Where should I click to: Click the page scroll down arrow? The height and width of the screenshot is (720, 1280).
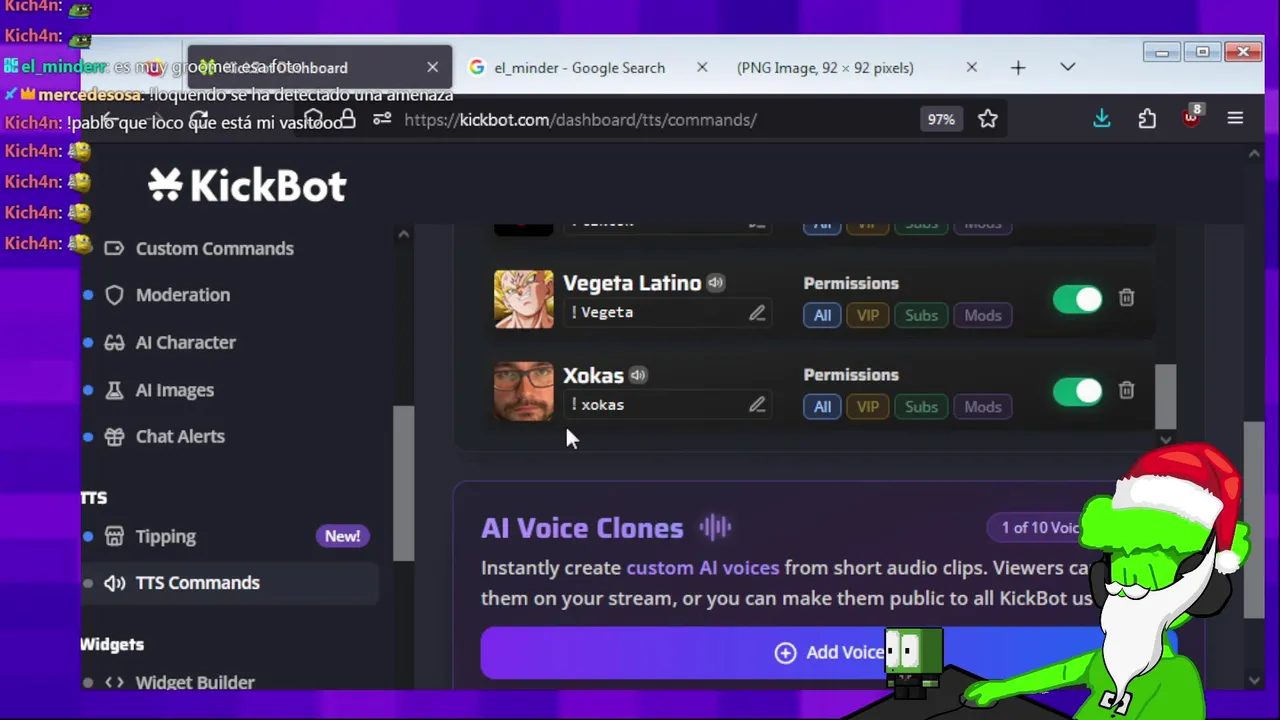[x=1254, y=681]
